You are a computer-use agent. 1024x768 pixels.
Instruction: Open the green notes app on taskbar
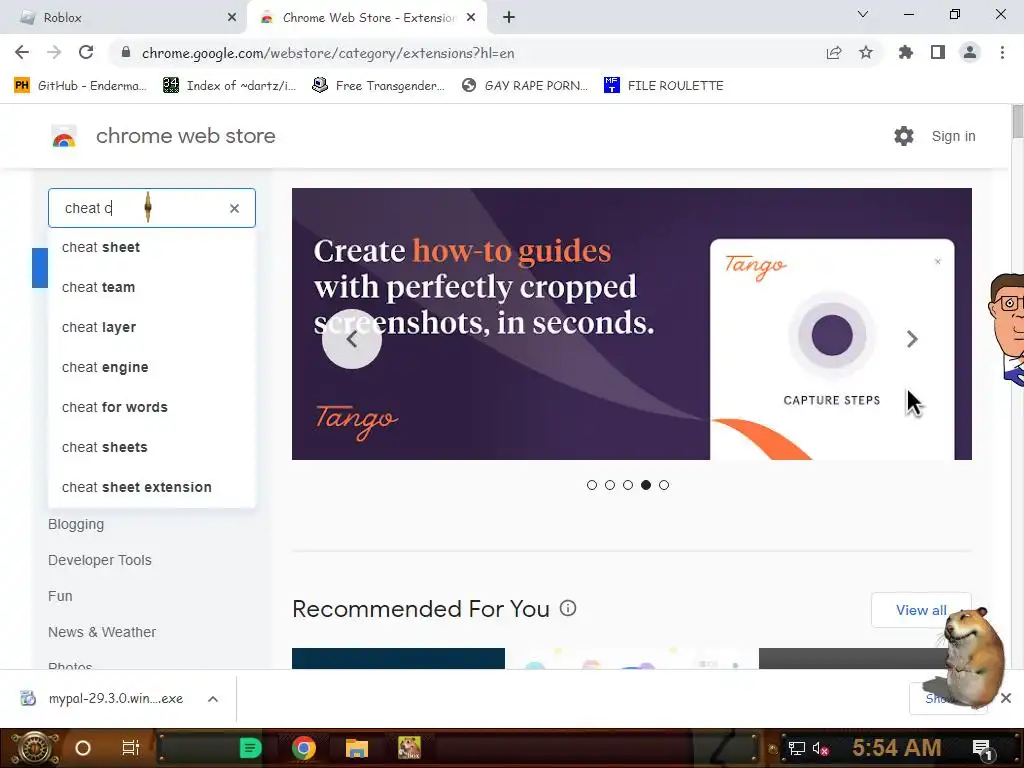pyautogui.click(x=250, y=748)
